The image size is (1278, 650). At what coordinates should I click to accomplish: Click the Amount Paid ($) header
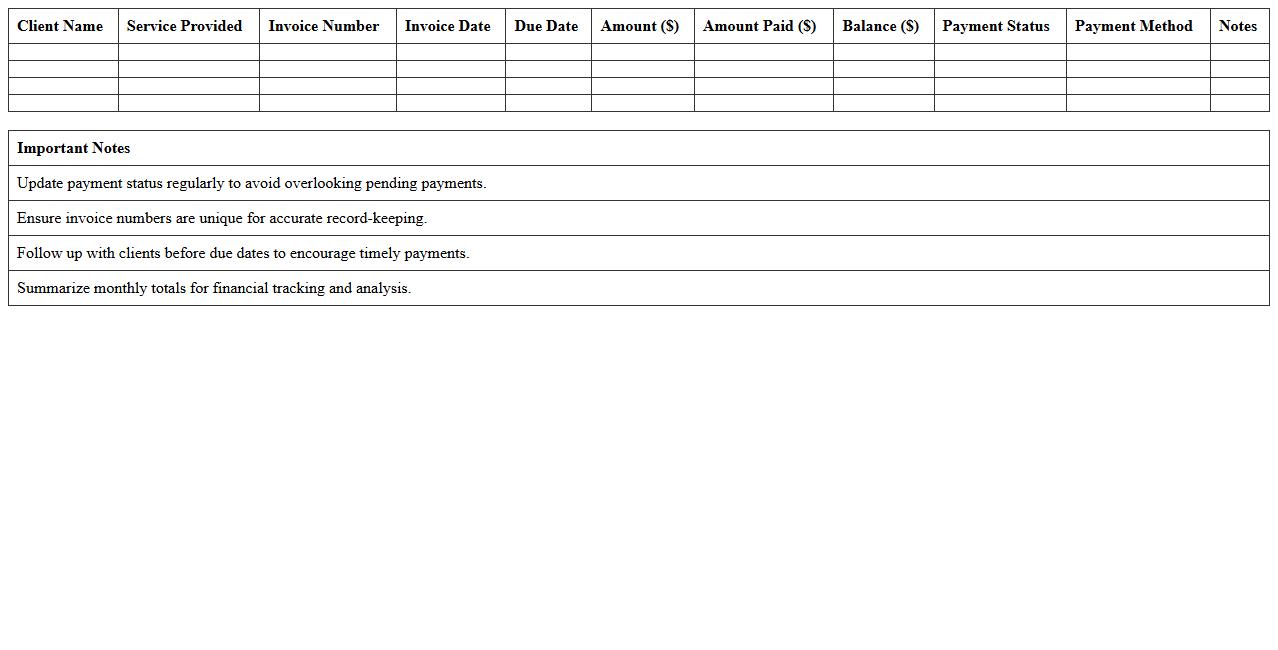click(759, 26)
